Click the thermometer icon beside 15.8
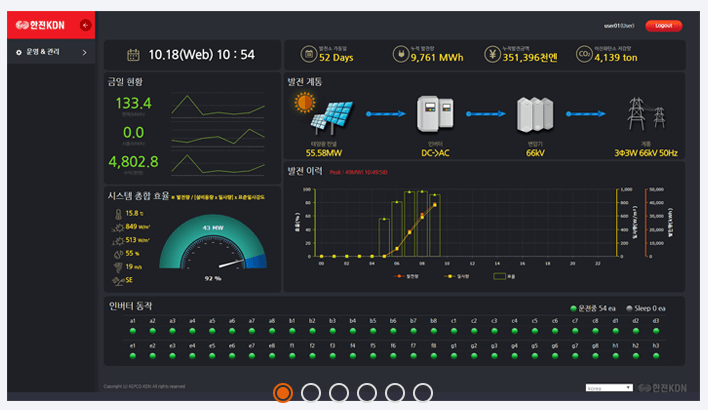This screenshot has width=708, height=410. coord(118,214)
